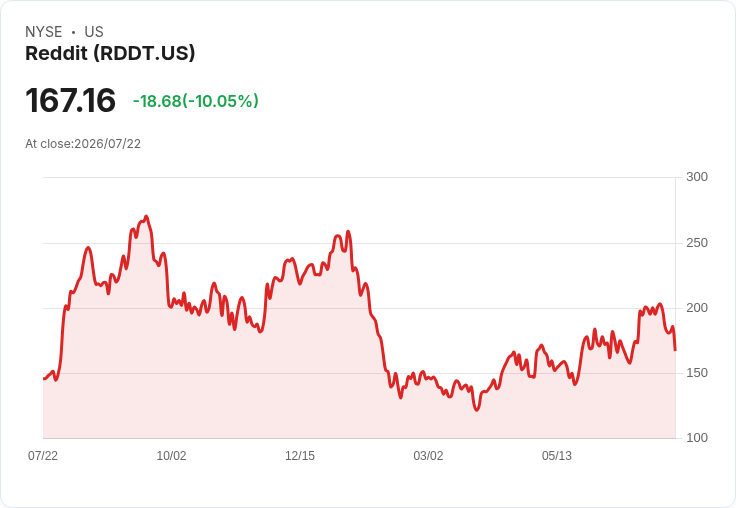This screenshot has height=508, width=736.
Task: Click the 07/22 x-axis date label
Action: [x=43, y=455]
